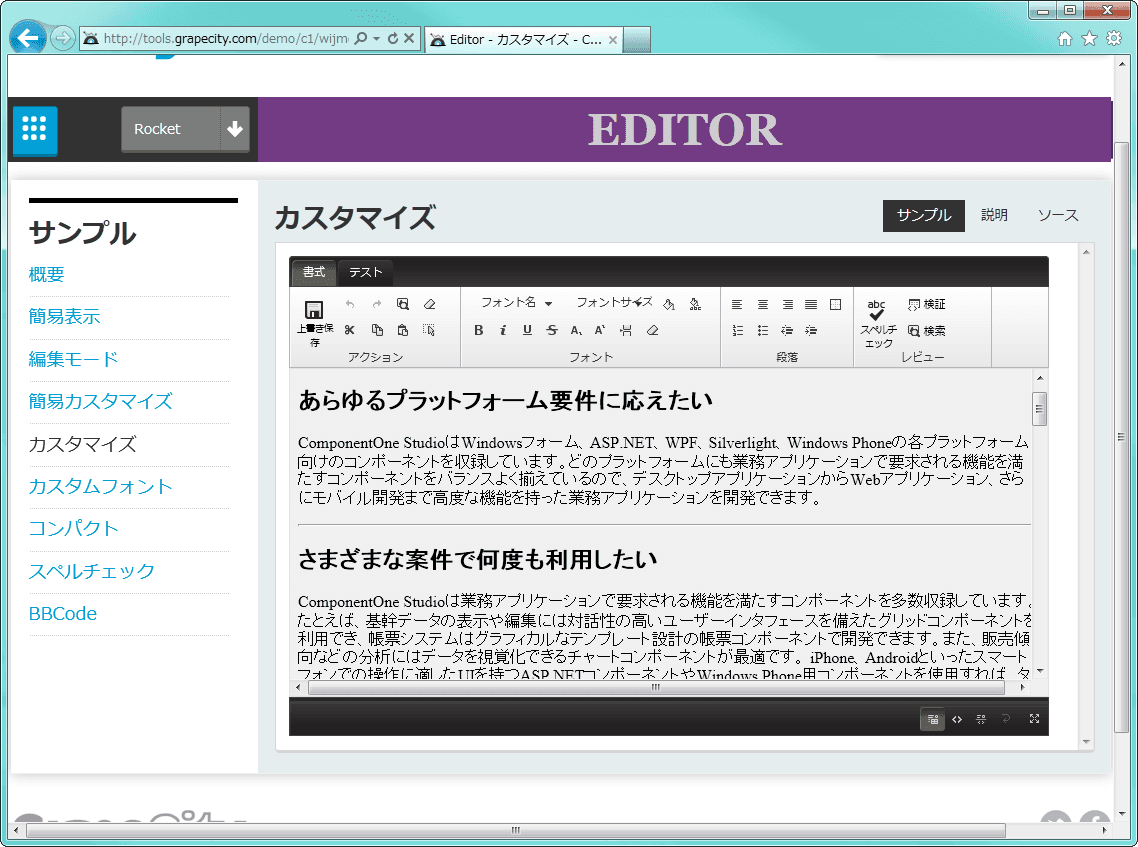Insert a bulleted list

click(x=762, y=330)
